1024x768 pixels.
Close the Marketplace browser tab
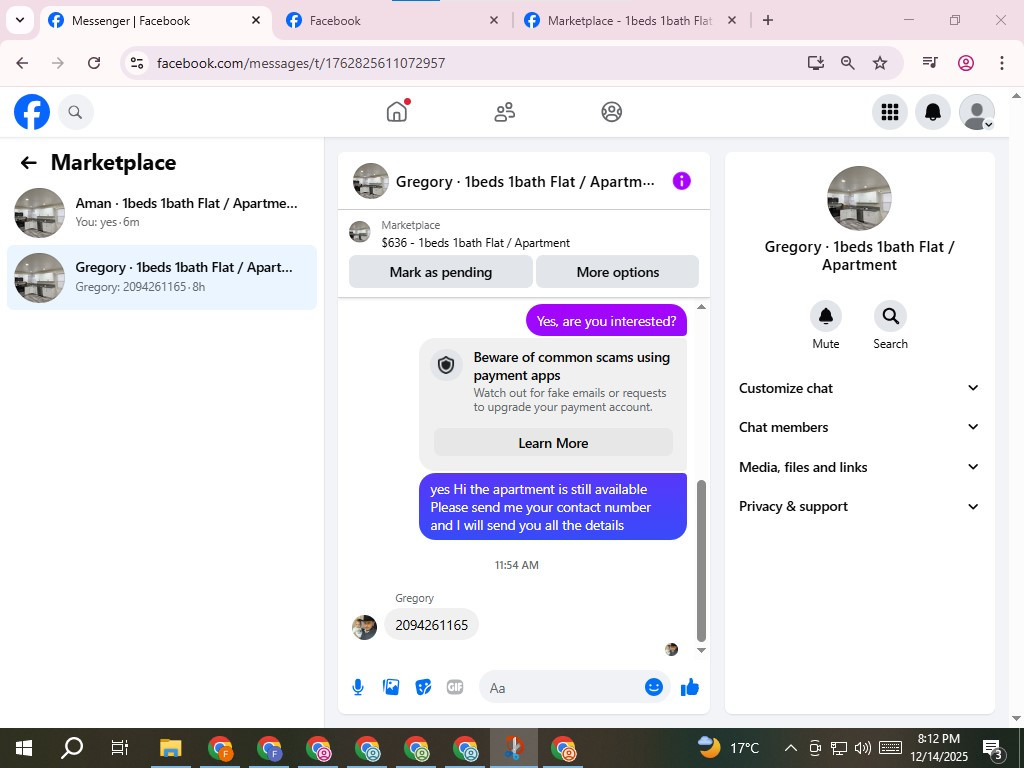(732, 20)
